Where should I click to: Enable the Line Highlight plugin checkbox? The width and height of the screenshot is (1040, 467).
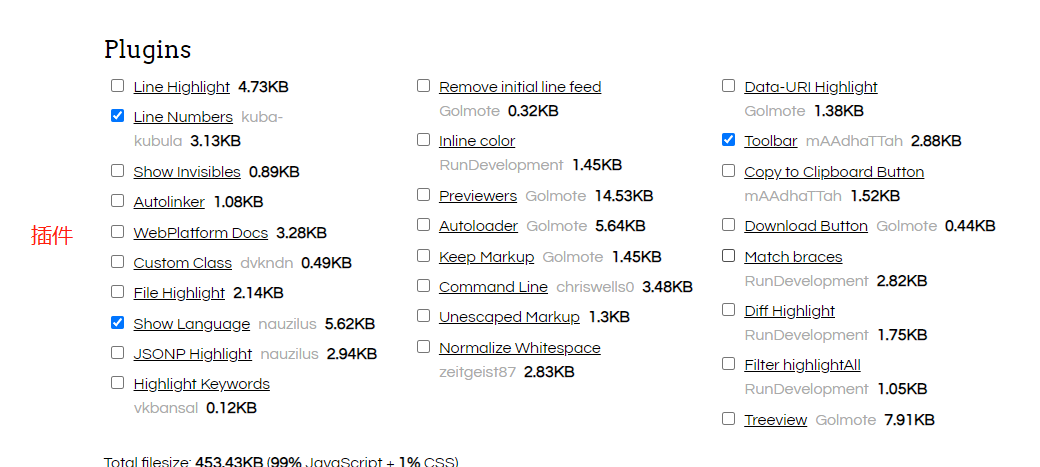pyautogui.click(x=117, y=86)
